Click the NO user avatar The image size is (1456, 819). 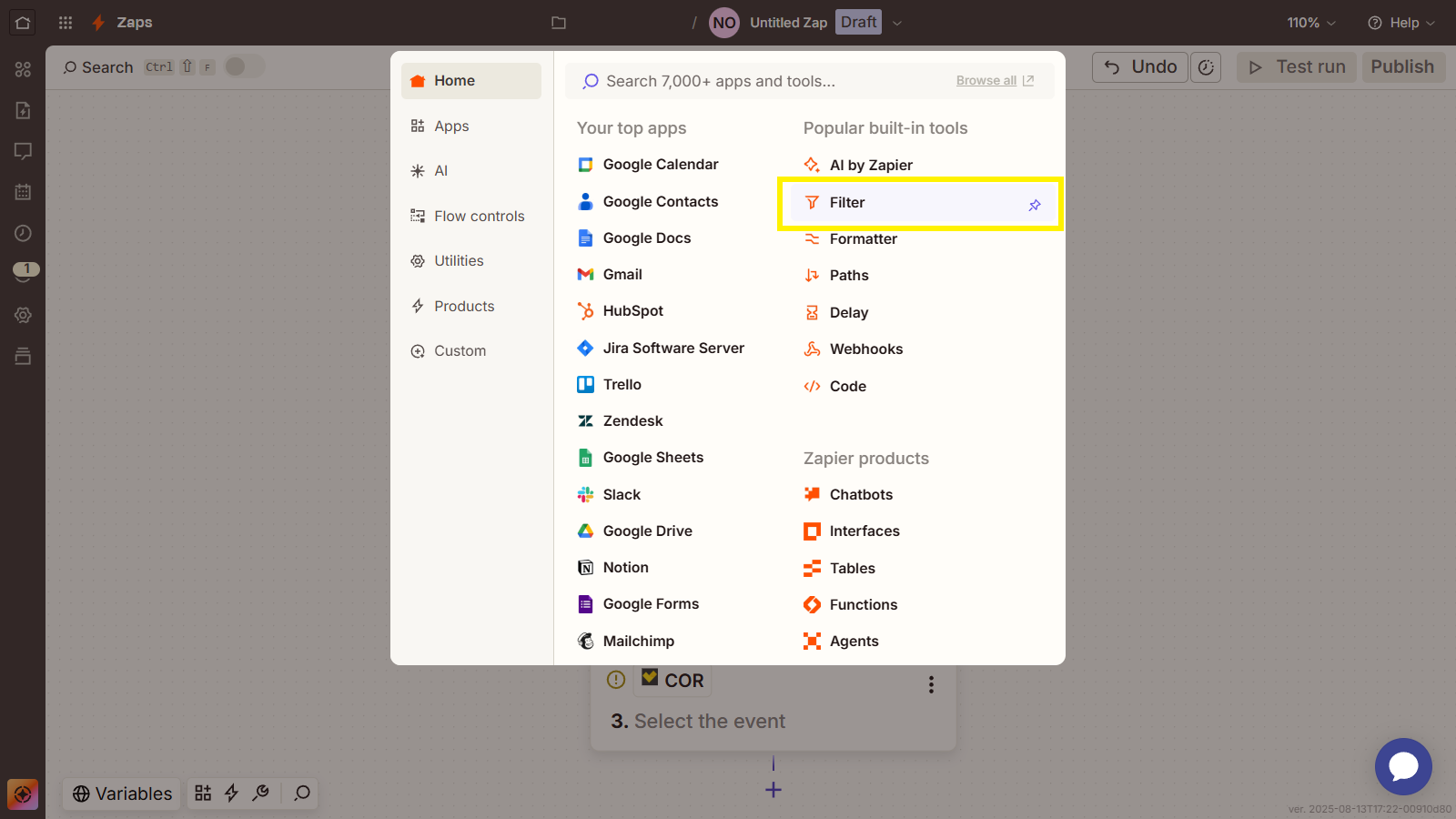coord(724,23)
